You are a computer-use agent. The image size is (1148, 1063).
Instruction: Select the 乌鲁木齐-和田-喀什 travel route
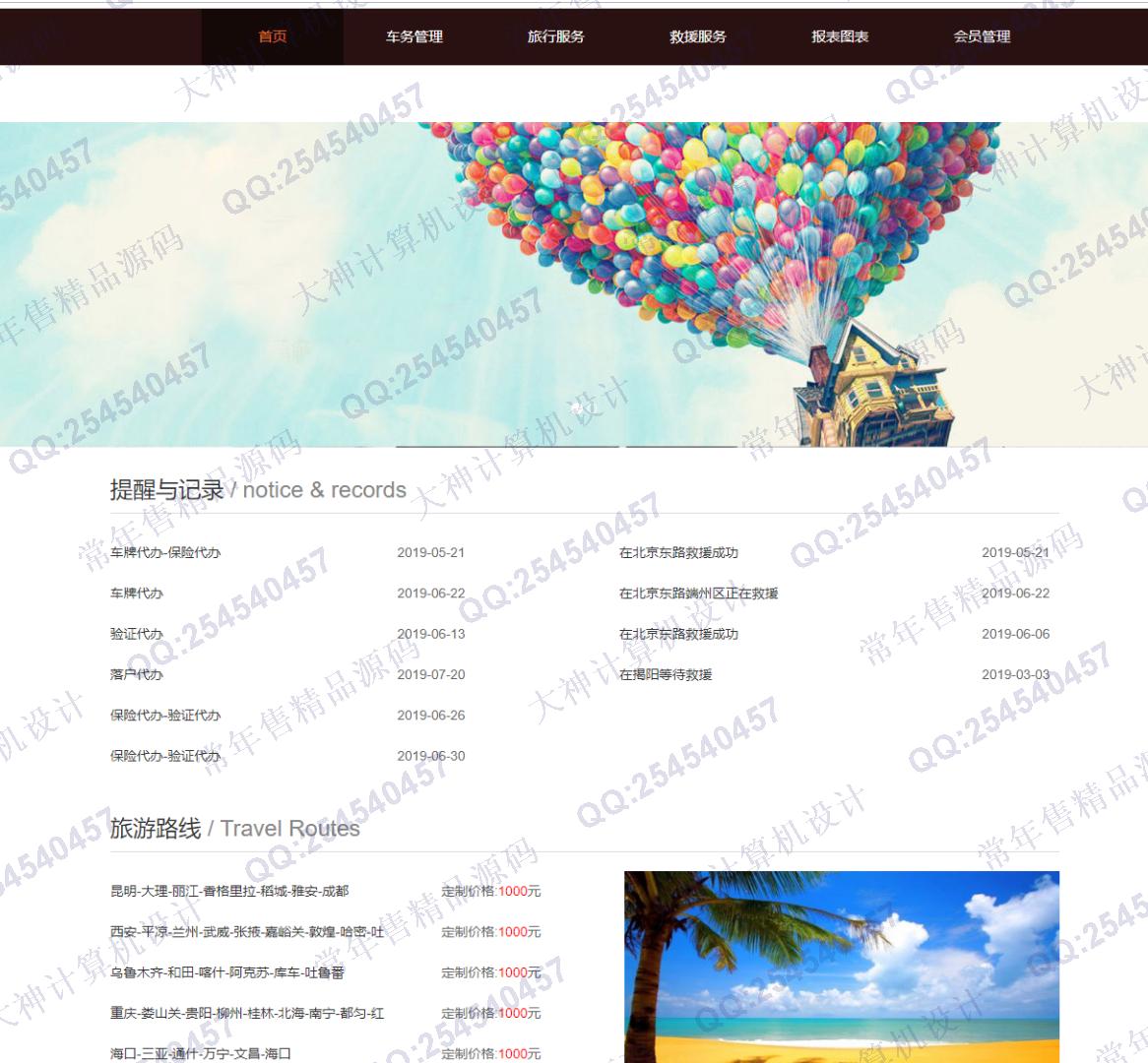(227, 972)
